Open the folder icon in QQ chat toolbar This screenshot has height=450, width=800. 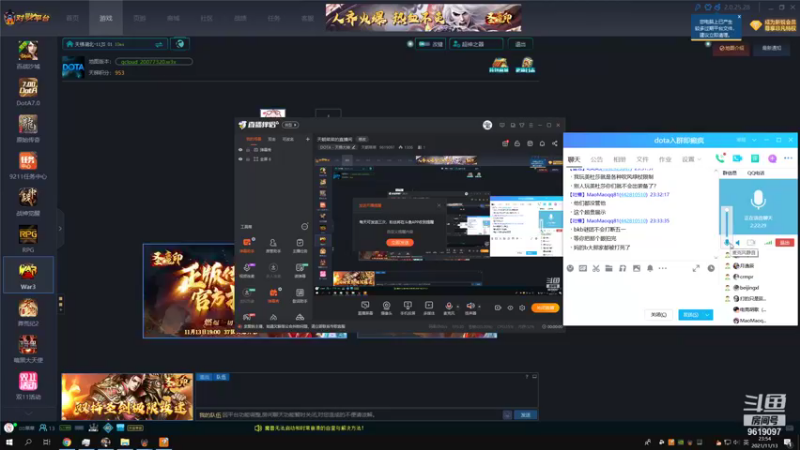tap(609, 268)
